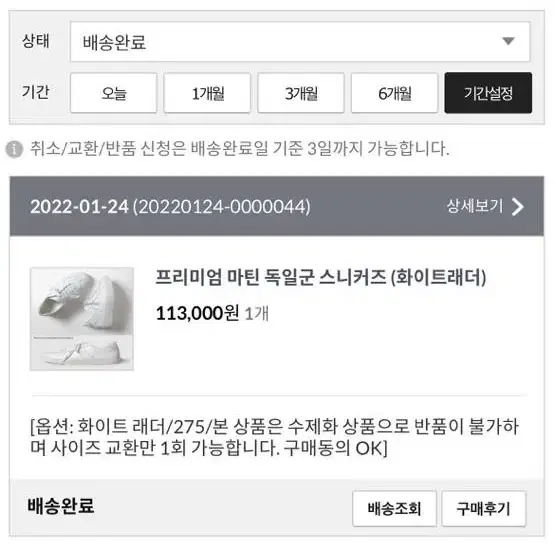The image size is (555, 555).
Task: Click the 113,000원 price text
Action: (198, 314)
